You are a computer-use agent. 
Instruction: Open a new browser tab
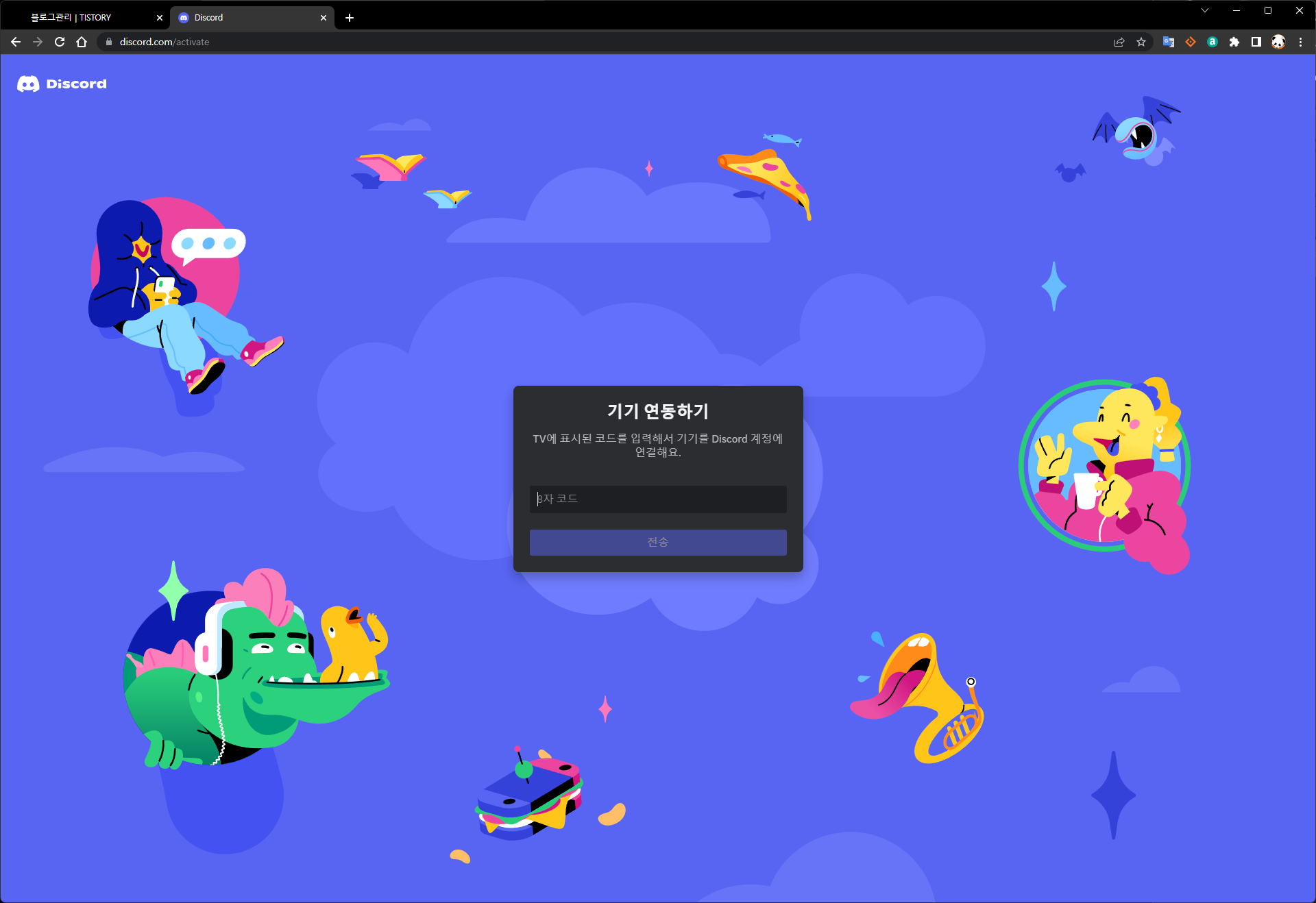[x=350, y=18]
